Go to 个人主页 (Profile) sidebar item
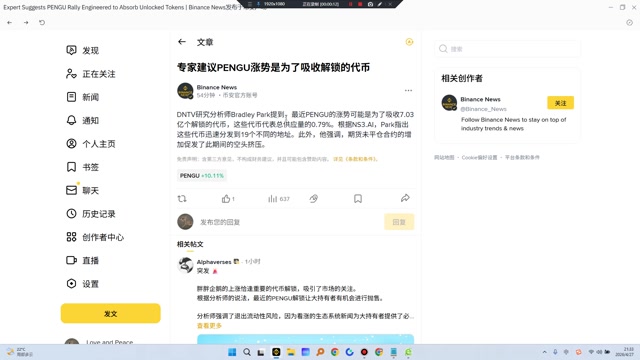This screenshot has height=360, width=640. click(x=91, y=144)
